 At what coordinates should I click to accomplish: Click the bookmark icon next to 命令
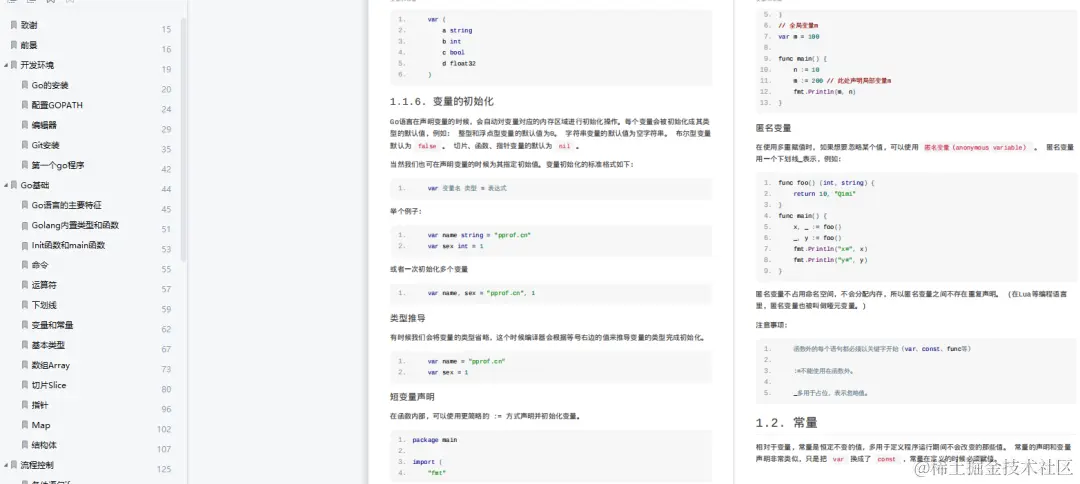coord(25,265)
